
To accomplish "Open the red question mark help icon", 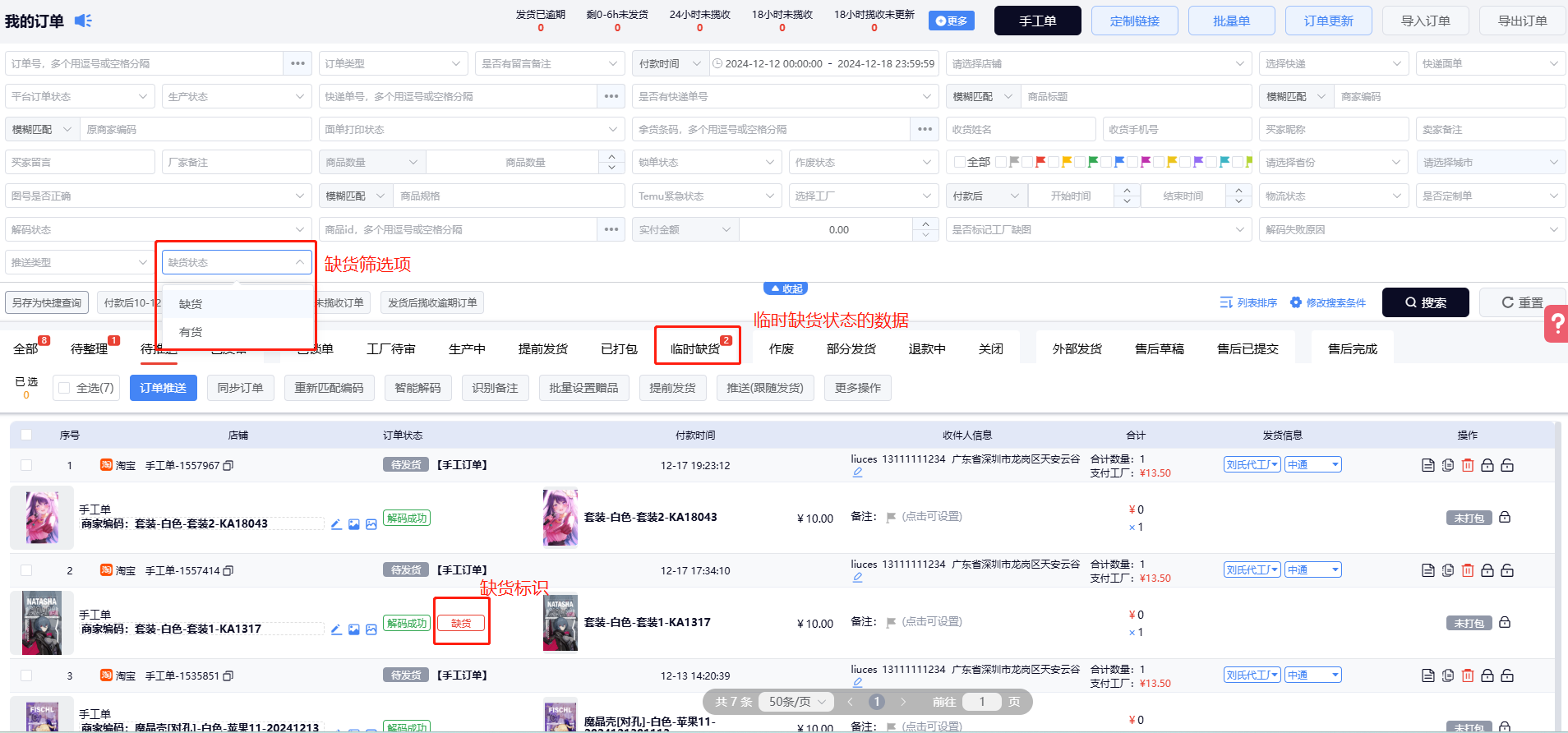I will pos(1556,324).
